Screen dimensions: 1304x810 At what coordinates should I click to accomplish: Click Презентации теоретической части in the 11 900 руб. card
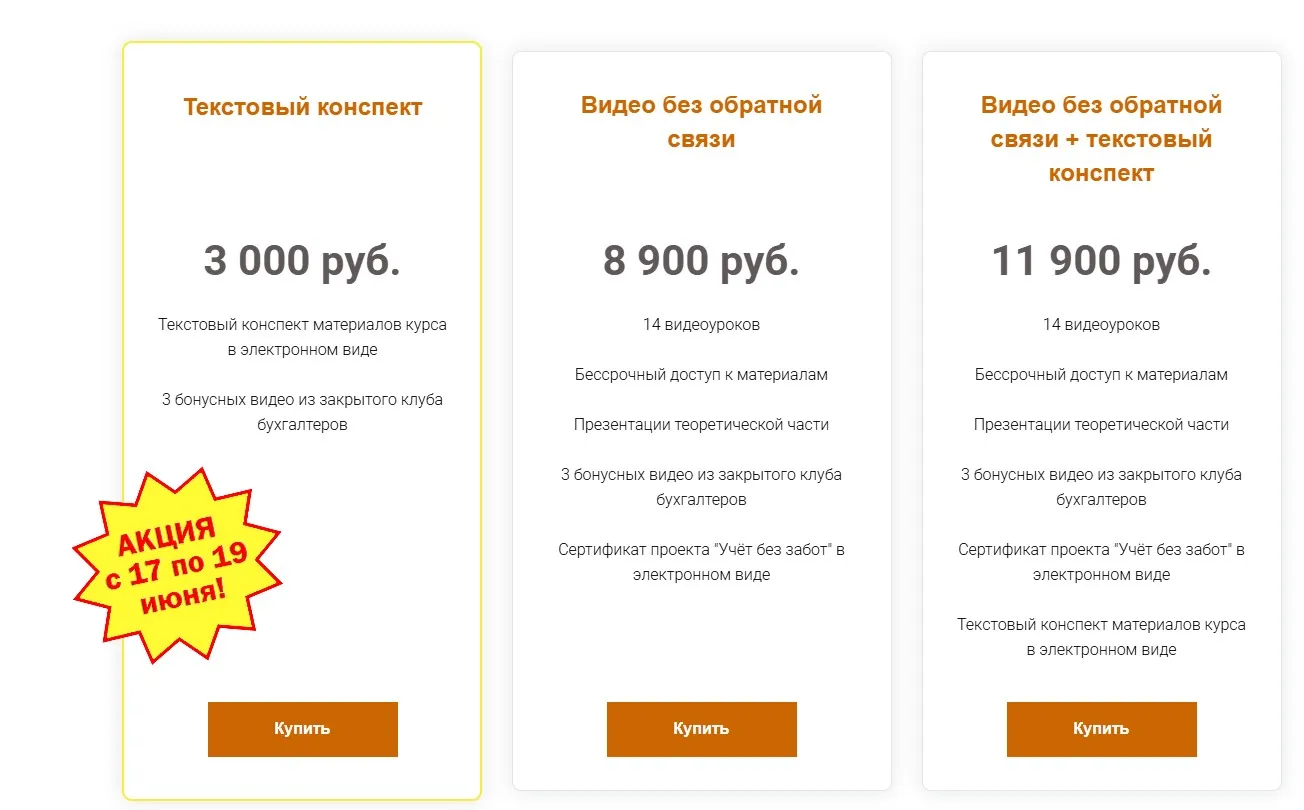pyautogui.click(x=1101, y=425)
